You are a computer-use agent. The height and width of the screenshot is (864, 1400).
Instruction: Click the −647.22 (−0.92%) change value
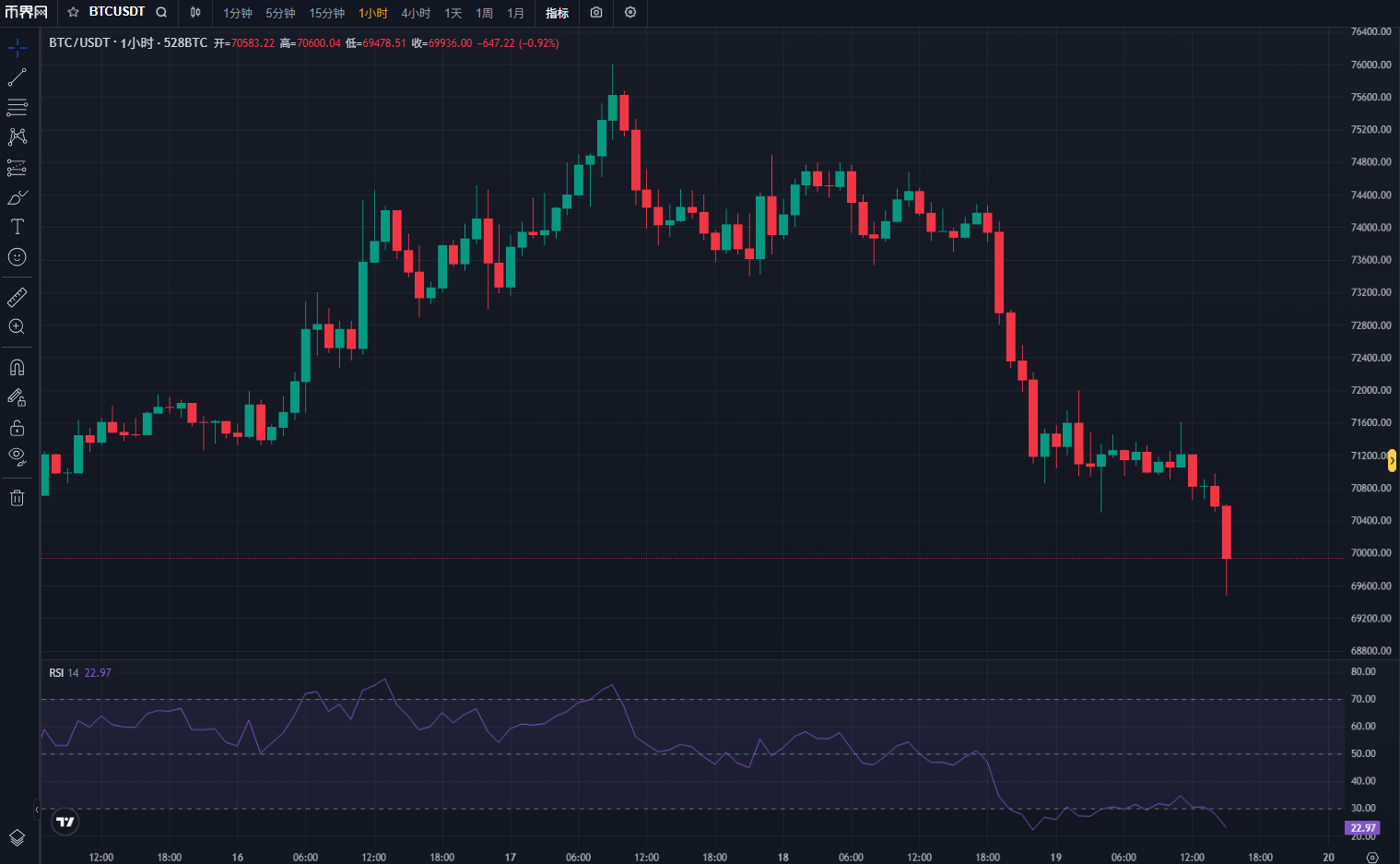[x=518, y=43]
